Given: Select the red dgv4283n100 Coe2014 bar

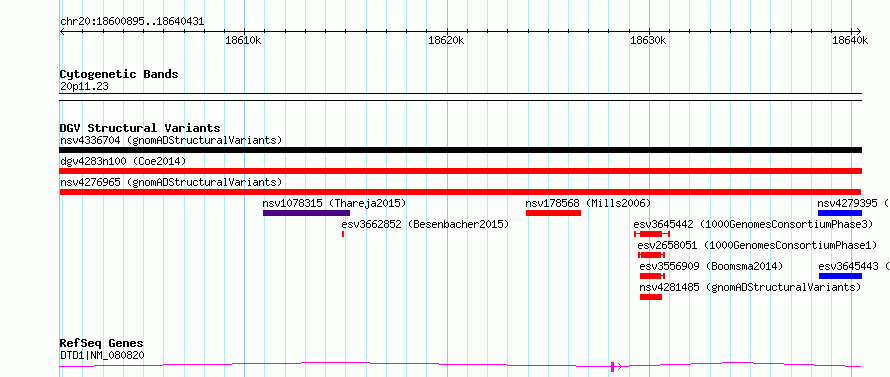Looking at the screenshot, I should tap(460, 171).
